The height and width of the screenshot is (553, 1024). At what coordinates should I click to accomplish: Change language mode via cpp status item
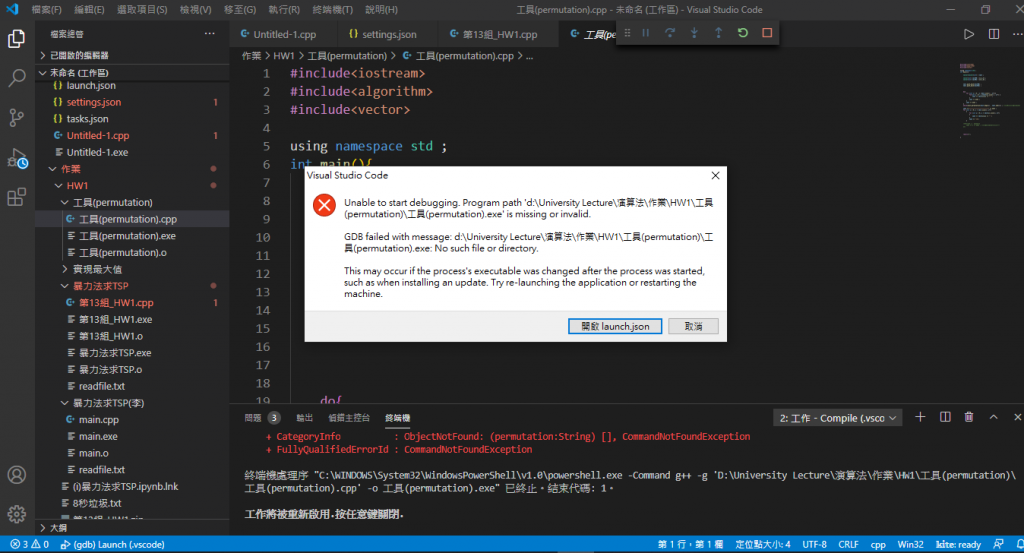[x=878, y=545]
